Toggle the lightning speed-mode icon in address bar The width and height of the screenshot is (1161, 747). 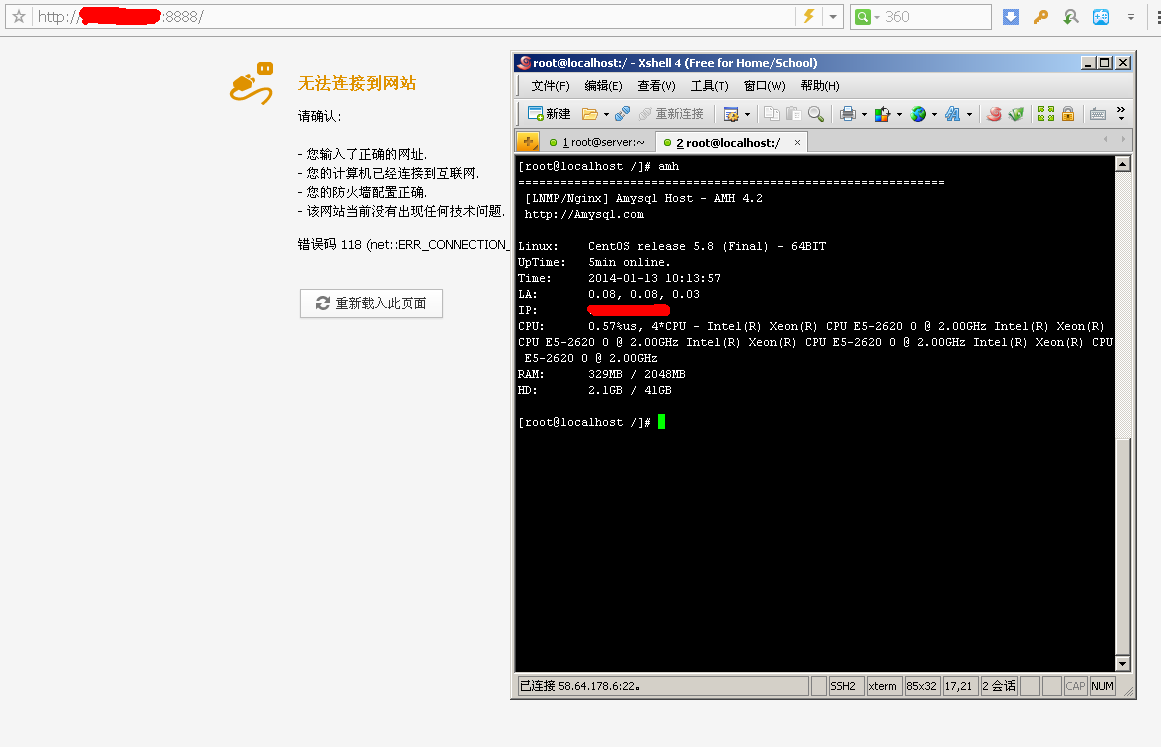pos(808,17)
